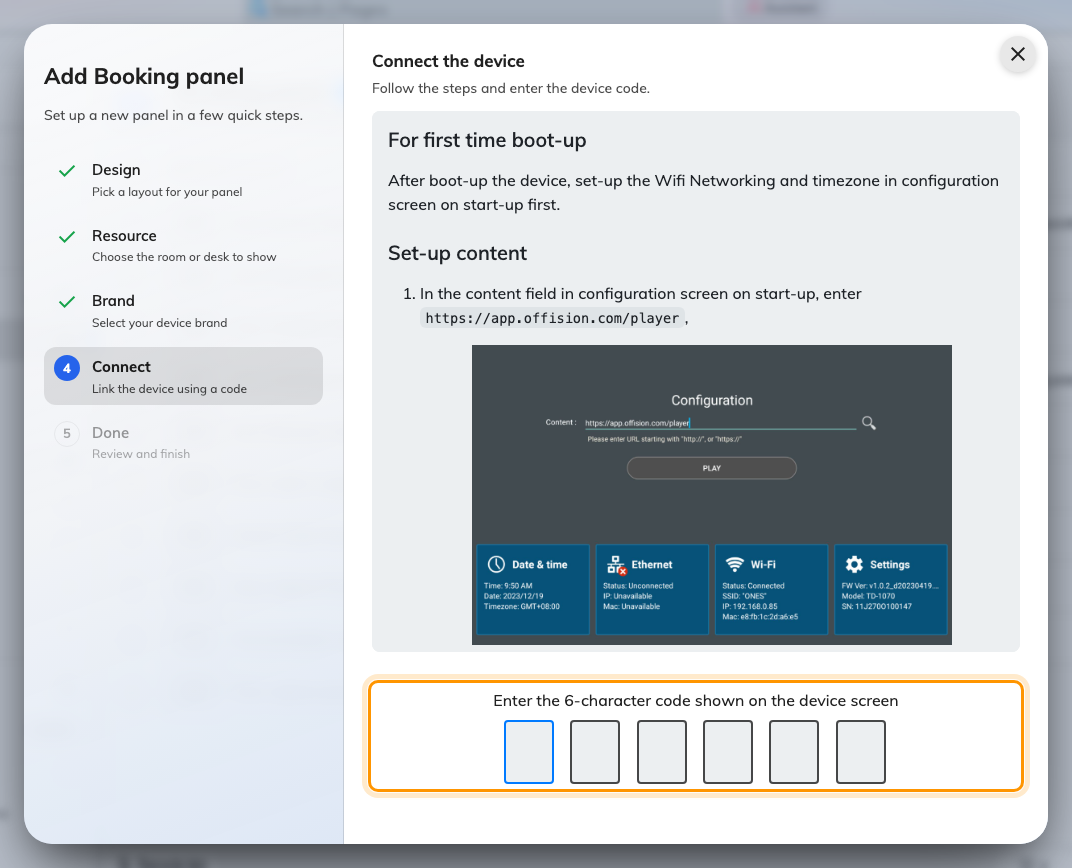Screen dimensions: 1072x868
Task: Click the Settings gear icon
Action: 854,565
